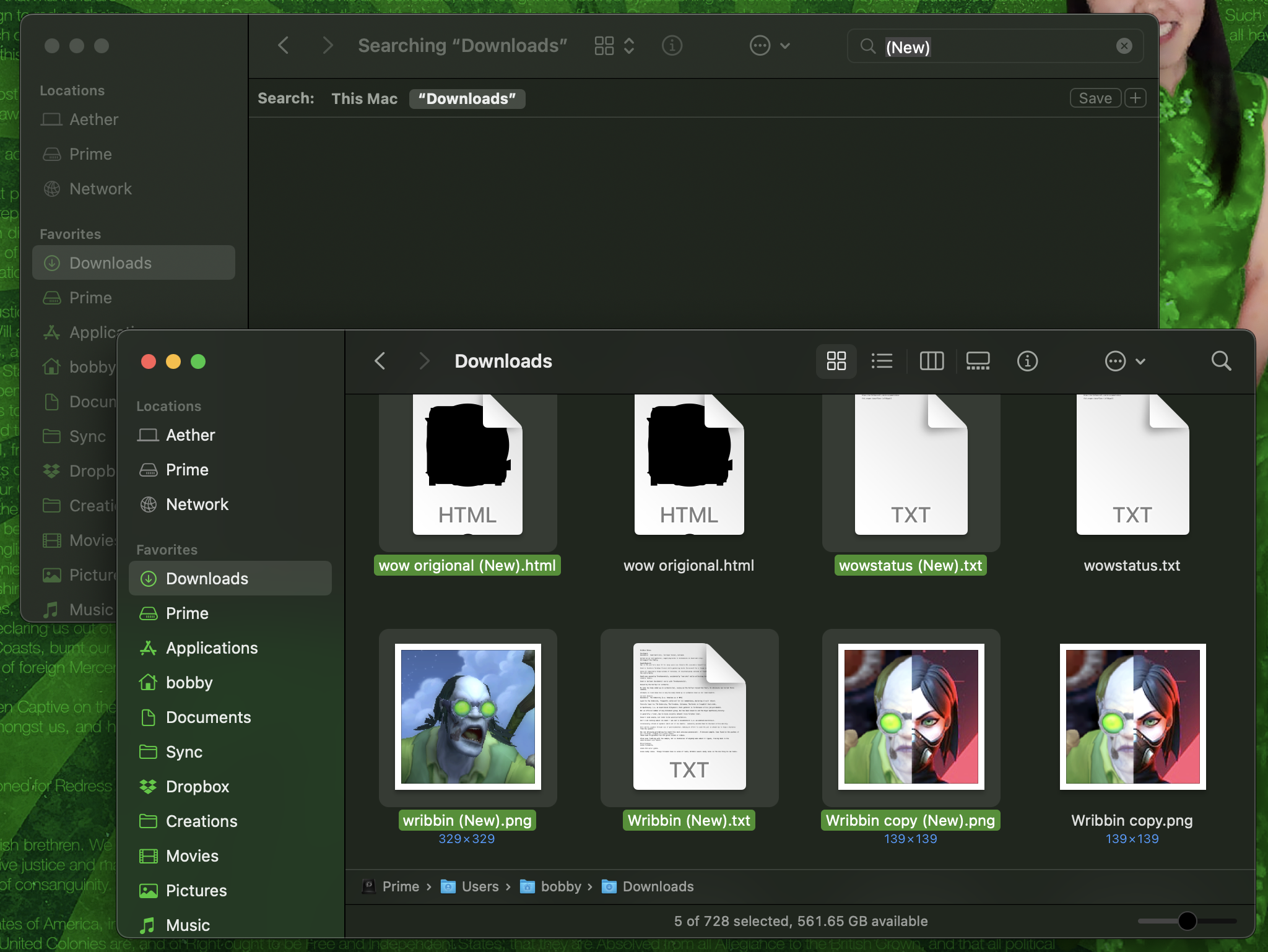Open the search magnifier in Downloads window

[x=1221, y=361]
